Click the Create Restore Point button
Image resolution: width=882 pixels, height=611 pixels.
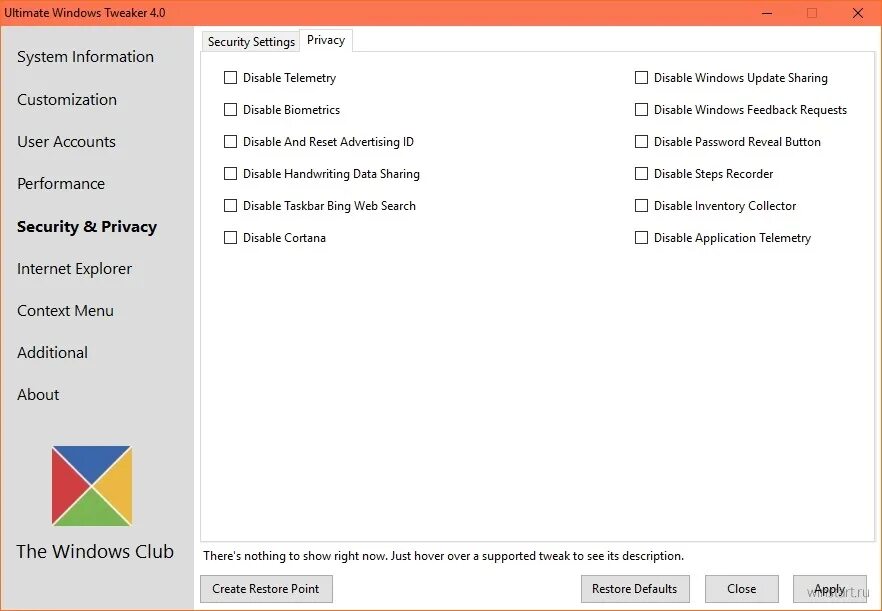(x=266, y=588)
